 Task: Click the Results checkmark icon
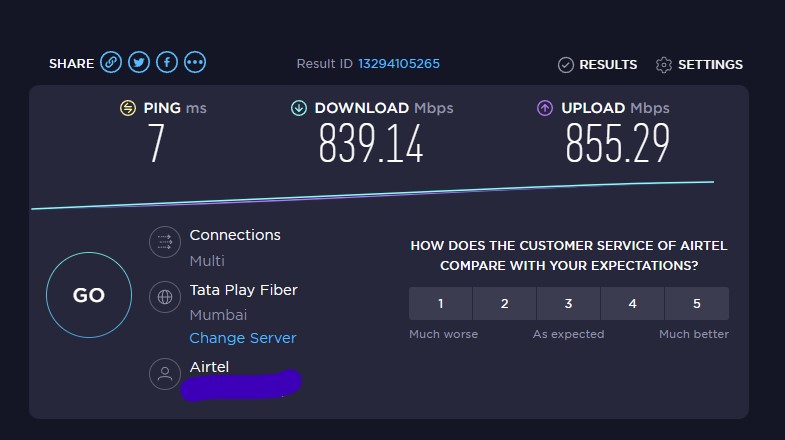coord(566,65)
